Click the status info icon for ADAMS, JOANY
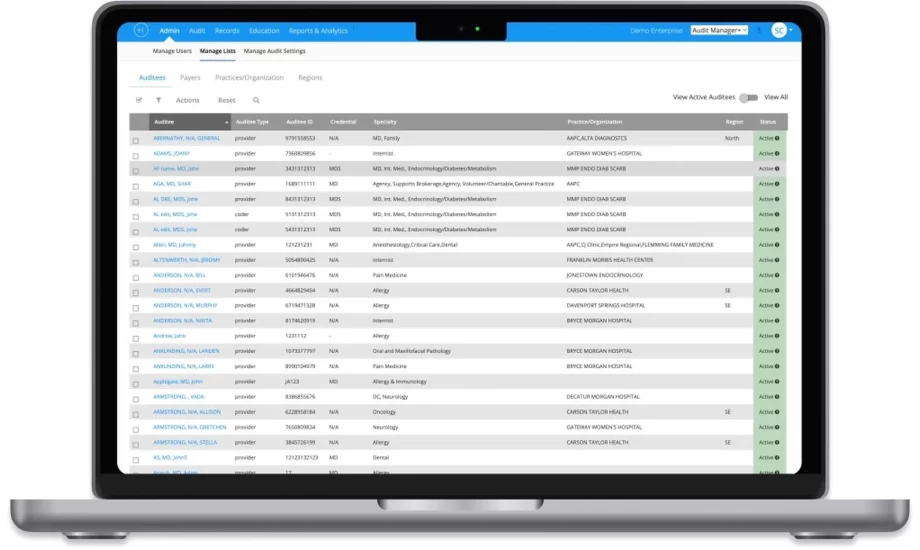920x550 pixels. pos(777,154)
